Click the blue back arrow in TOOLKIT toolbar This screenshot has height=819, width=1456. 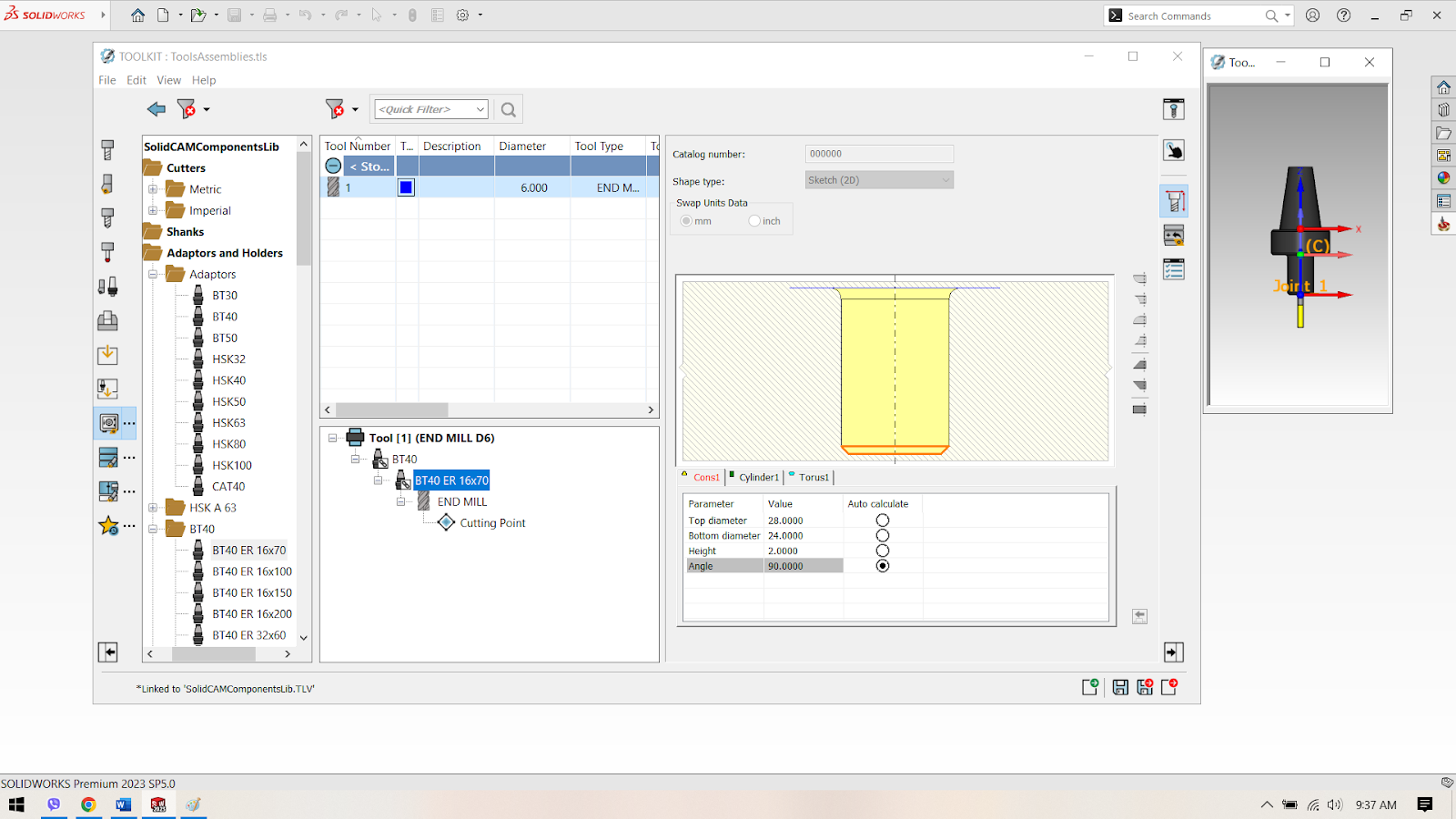pos(157,109)
